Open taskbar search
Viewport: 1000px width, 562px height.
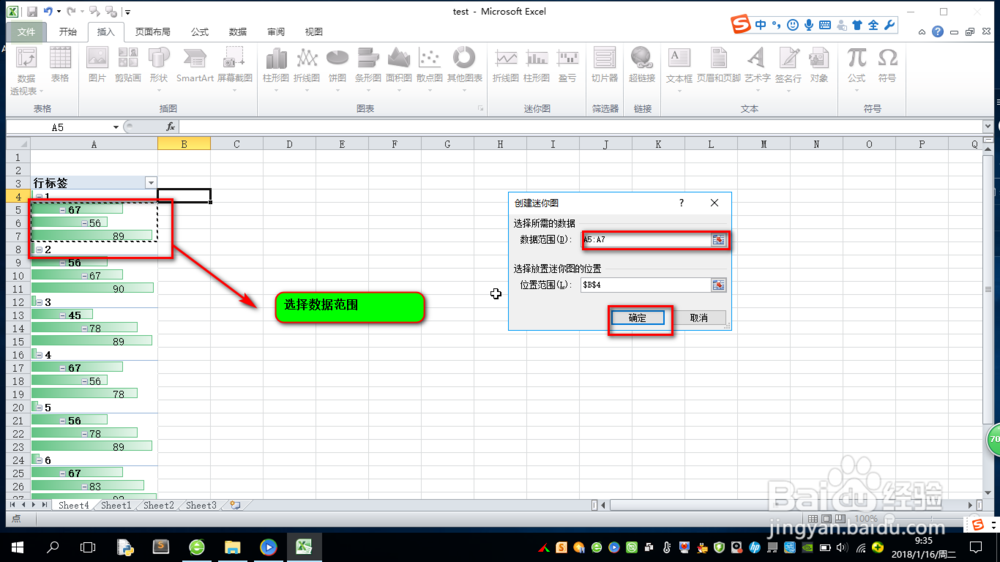(x=53, y=547)
